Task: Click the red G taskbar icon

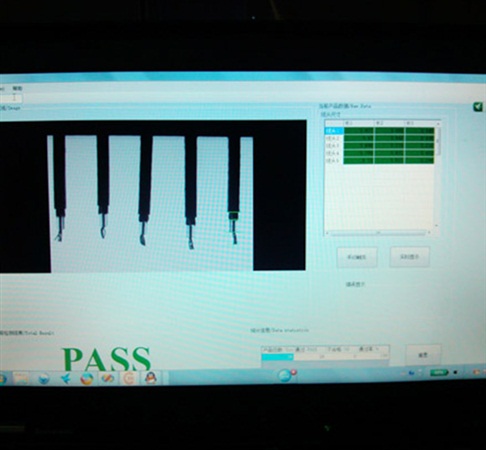Action: [129, 379]
